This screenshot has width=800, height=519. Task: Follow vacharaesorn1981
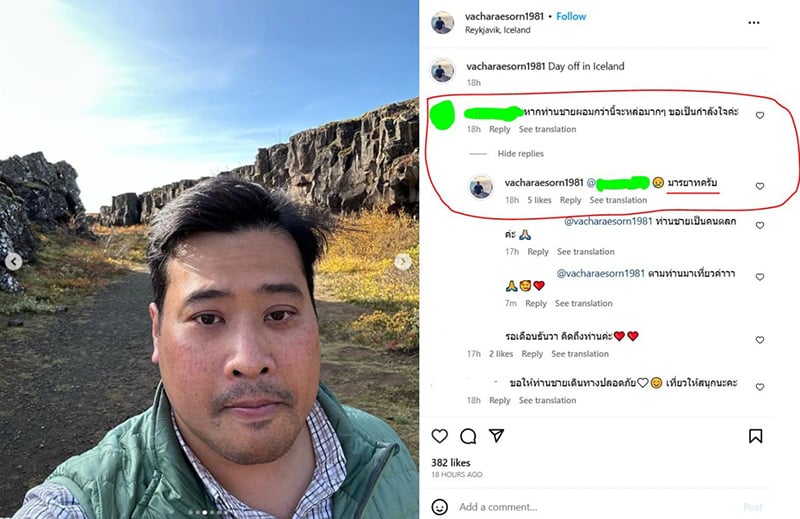pyautogui.click(x=571, y=16)
